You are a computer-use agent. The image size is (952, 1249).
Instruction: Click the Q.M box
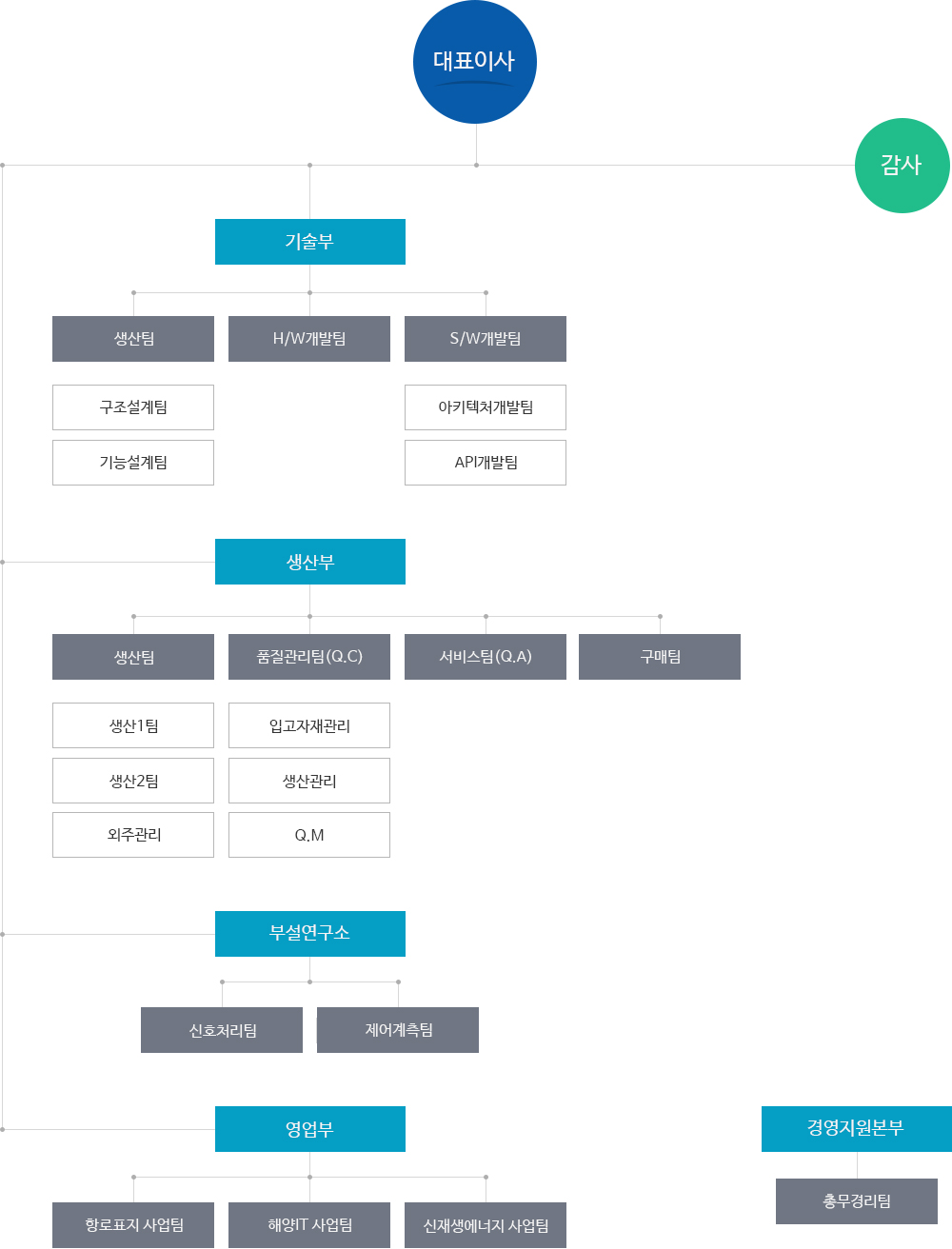click(x=308, y=835)
